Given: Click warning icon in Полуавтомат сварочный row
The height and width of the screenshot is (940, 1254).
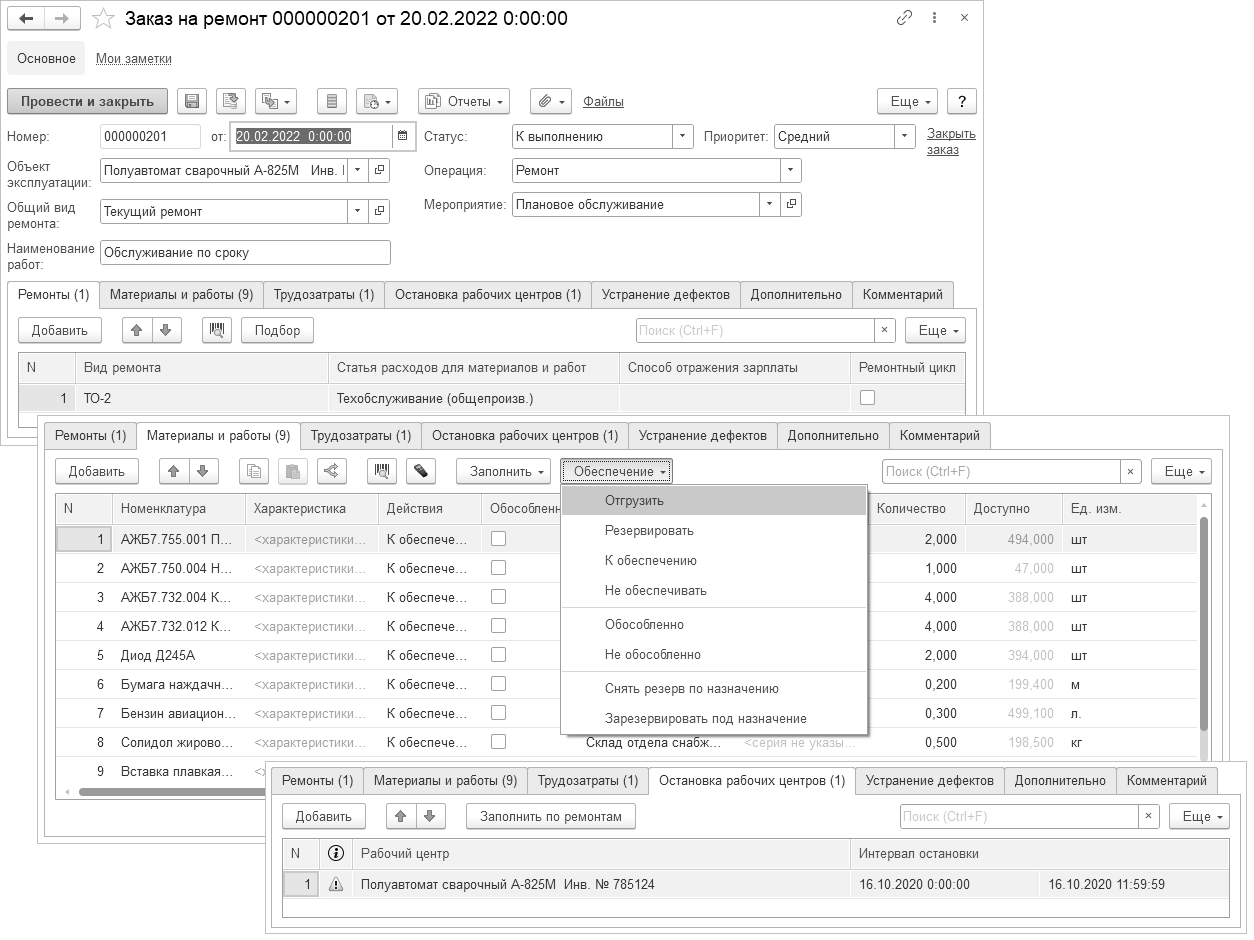Looking at the screenshot, I should (336, 884).
